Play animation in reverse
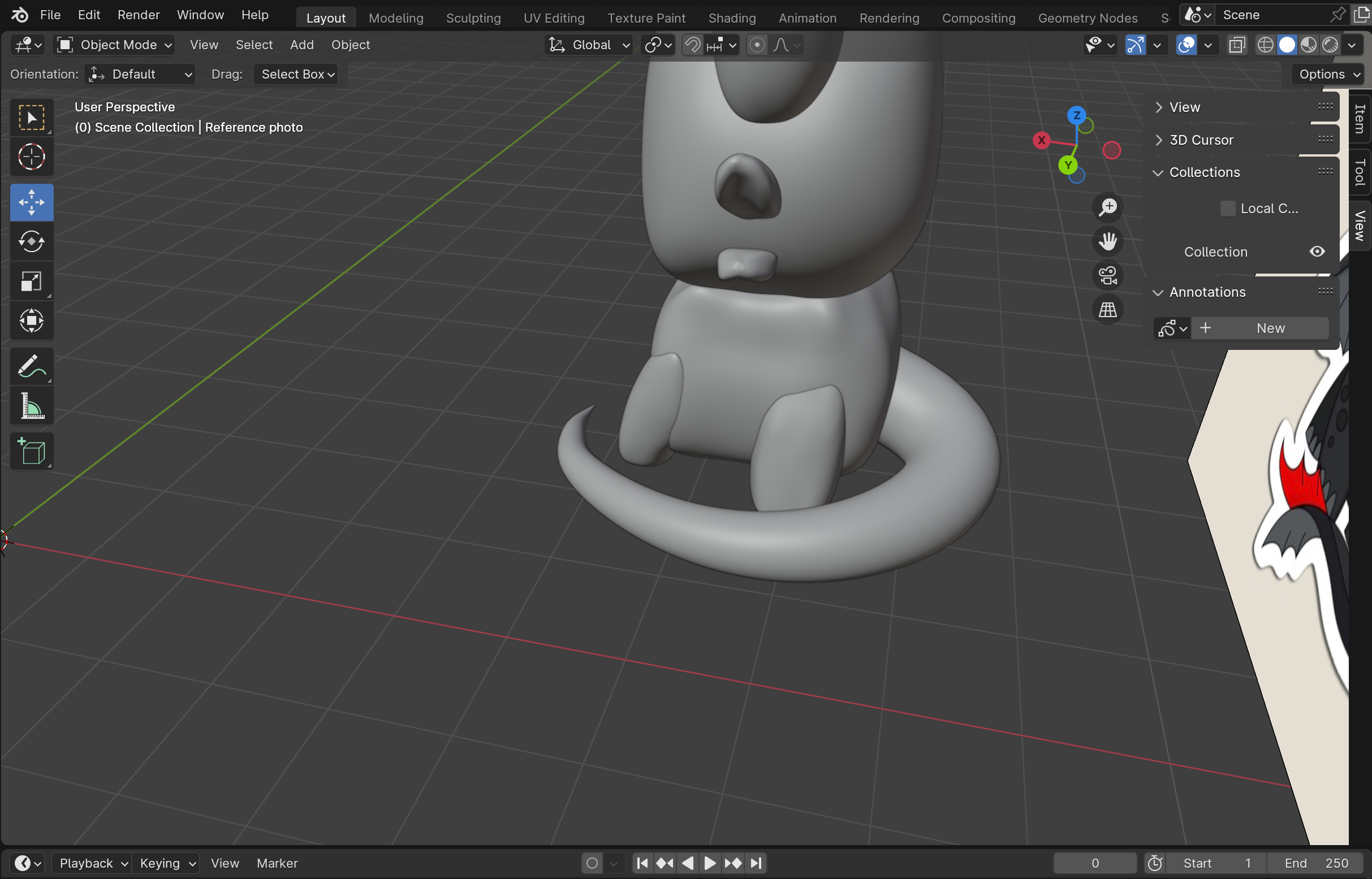The width and height of the screenshot is (1372, 879). coord(688,863)
